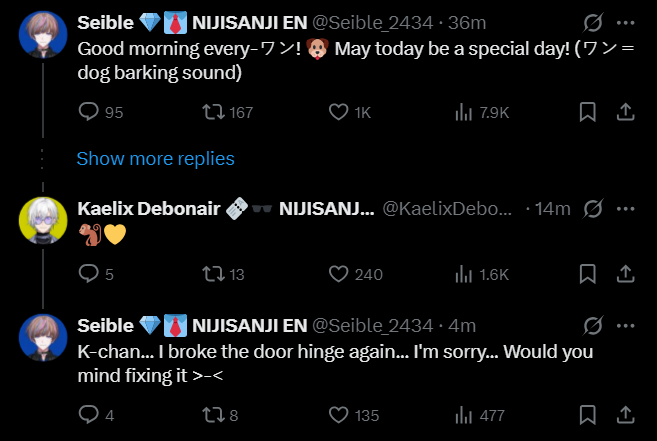
Task: Open more options on Kaelix's tweet
Action: pos(626,208)
